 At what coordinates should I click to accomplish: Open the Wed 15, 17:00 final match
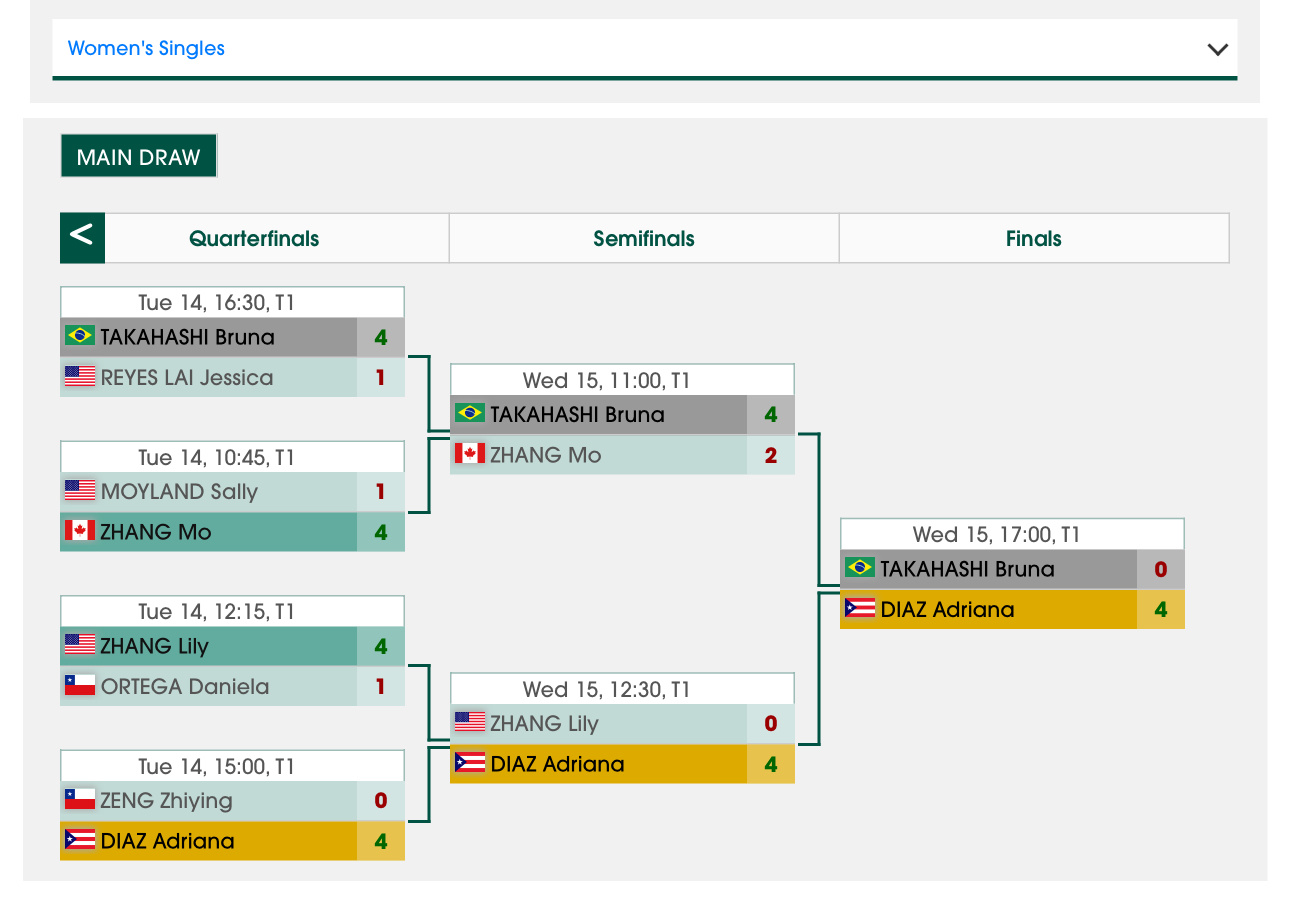click(1012, 534)
